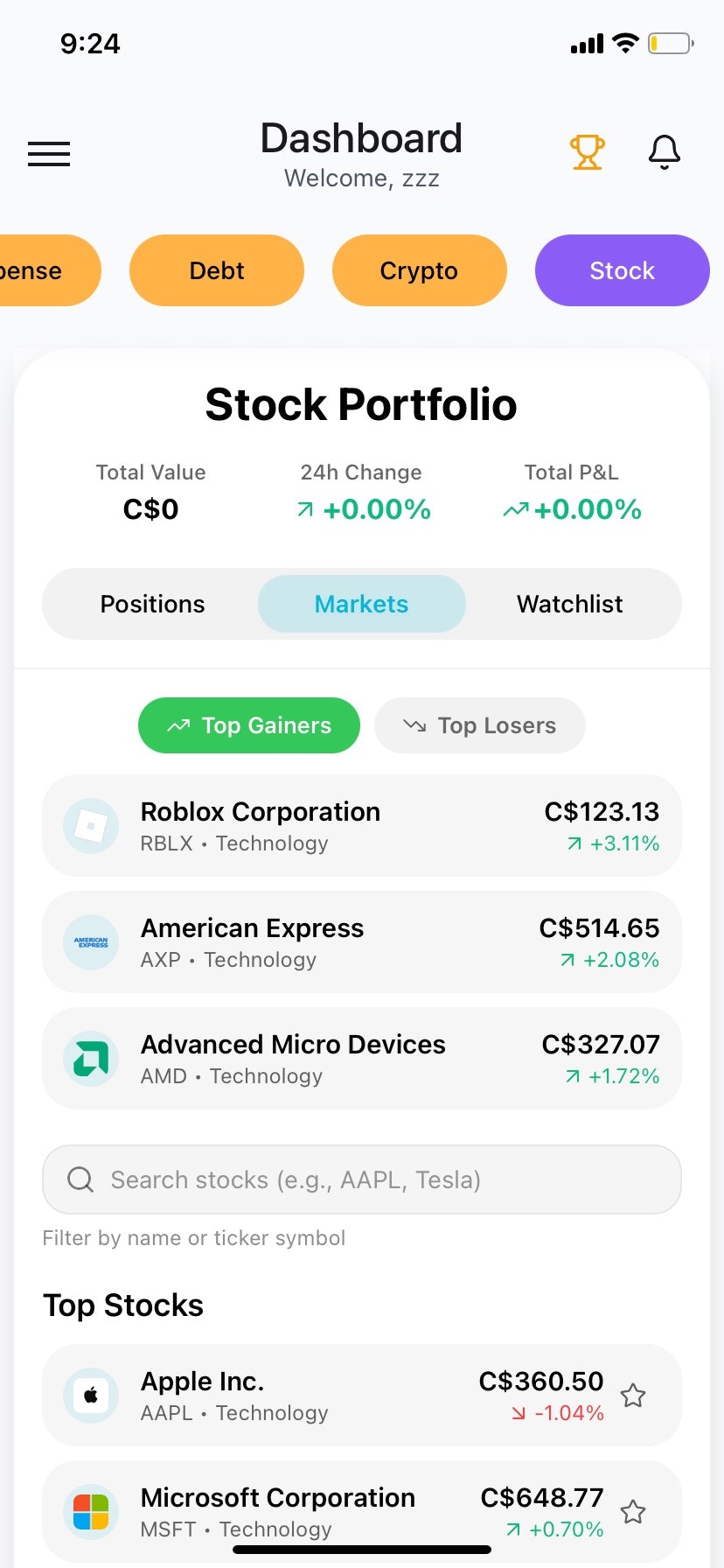Open the Watchlist tab
The width and height of the screenshot is (724, 1568).
[570, 604]
